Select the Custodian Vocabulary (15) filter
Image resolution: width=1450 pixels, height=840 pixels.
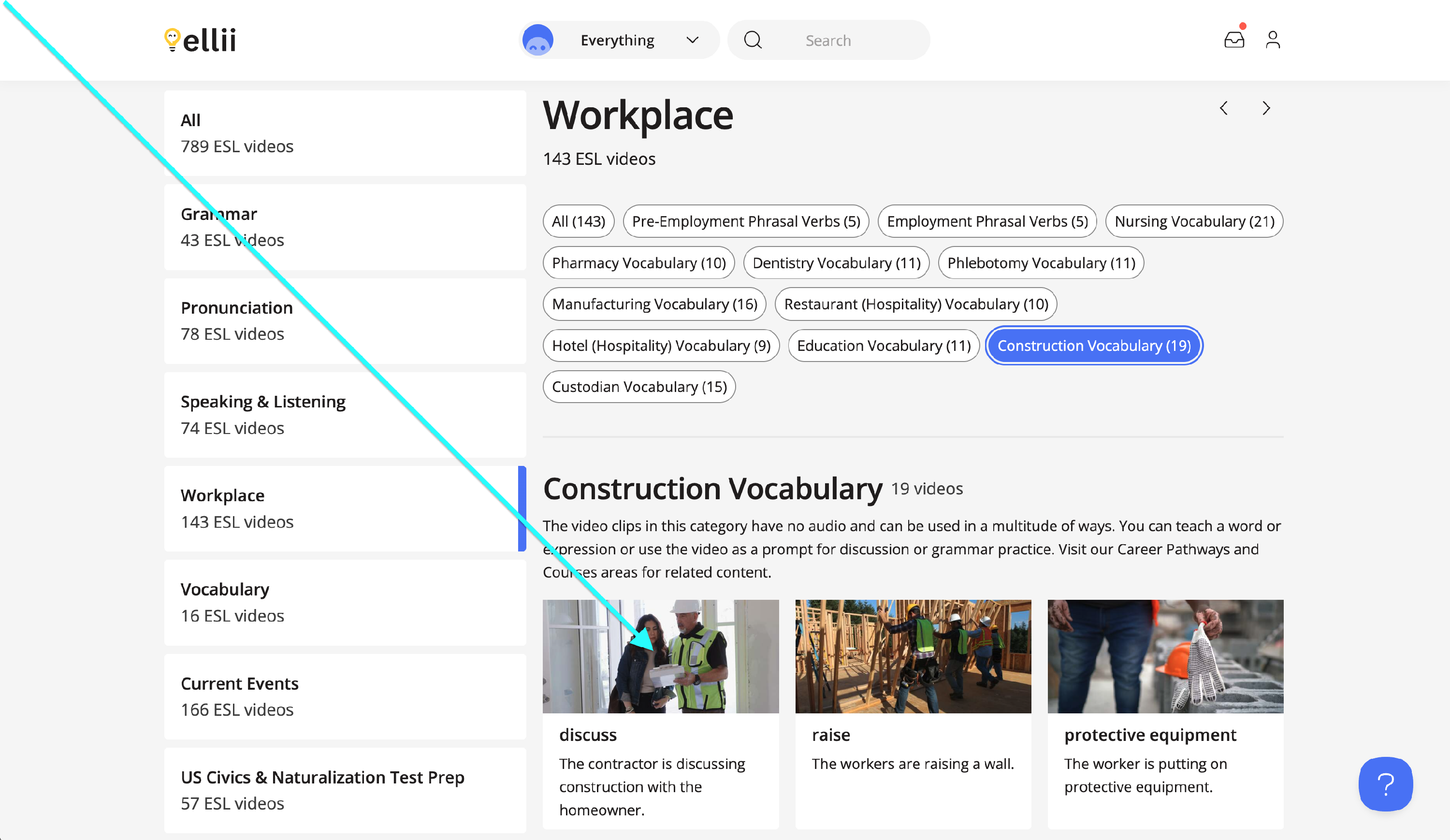(x=638, y=387)
